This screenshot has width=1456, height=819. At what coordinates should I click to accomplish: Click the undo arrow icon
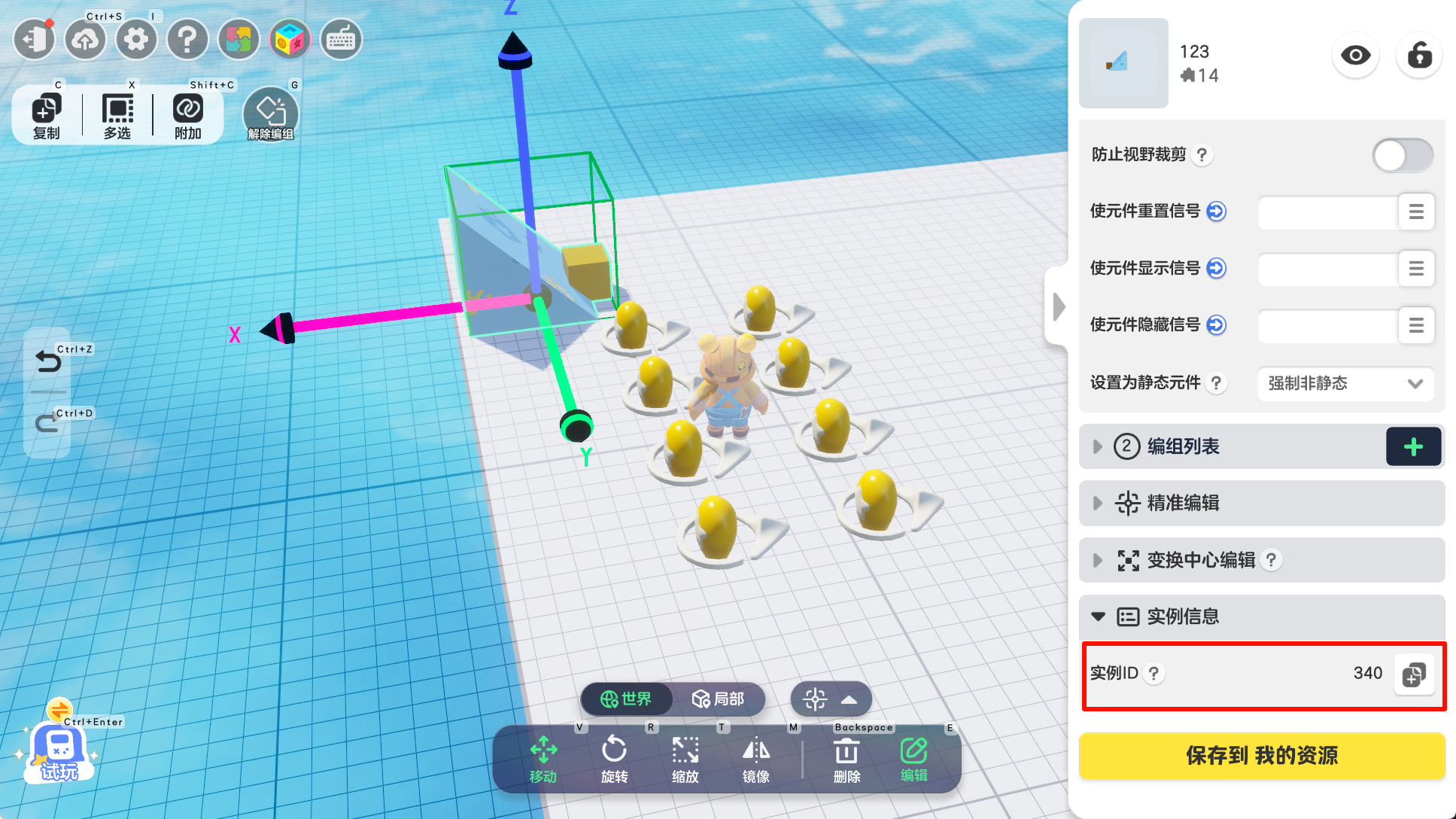[x=48, y=363]
